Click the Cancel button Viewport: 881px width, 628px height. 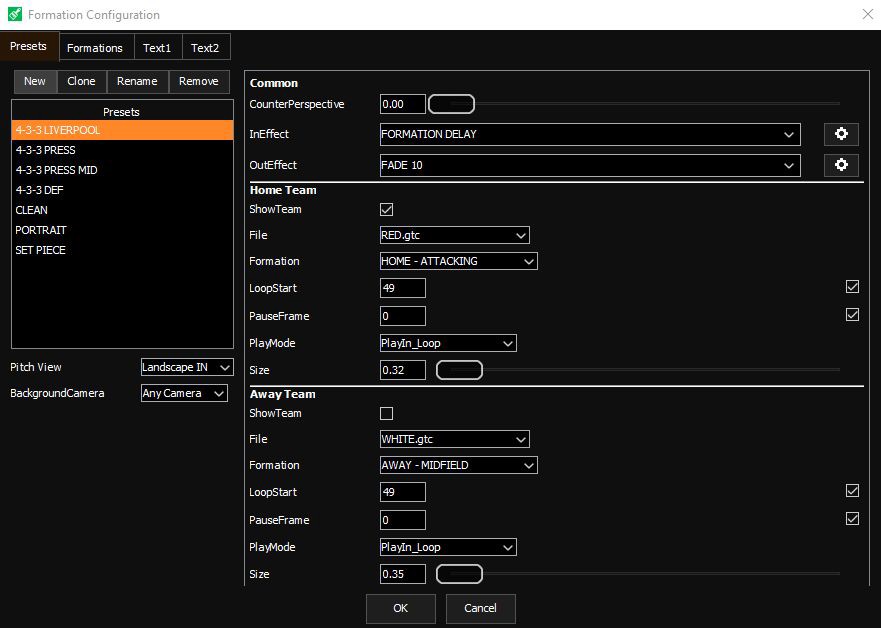pos(480,608)
